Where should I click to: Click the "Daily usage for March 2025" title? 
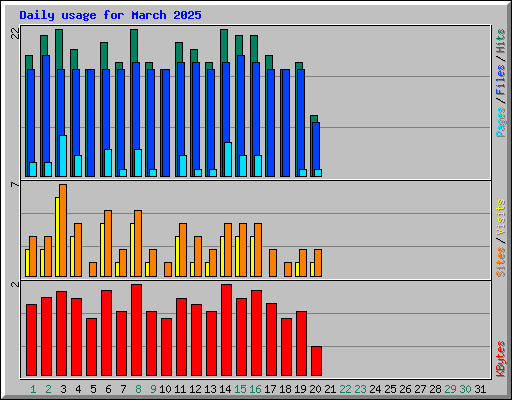tap(110, 15)
